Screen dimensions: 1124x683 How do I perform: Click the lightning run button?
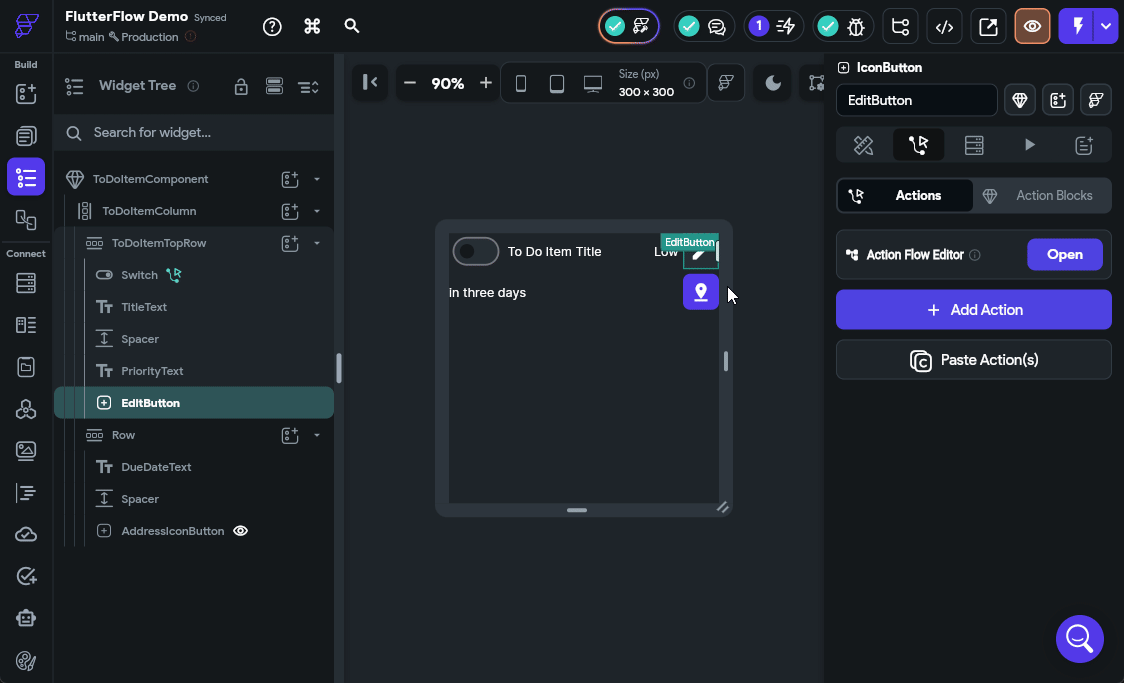pos(1077,27)
